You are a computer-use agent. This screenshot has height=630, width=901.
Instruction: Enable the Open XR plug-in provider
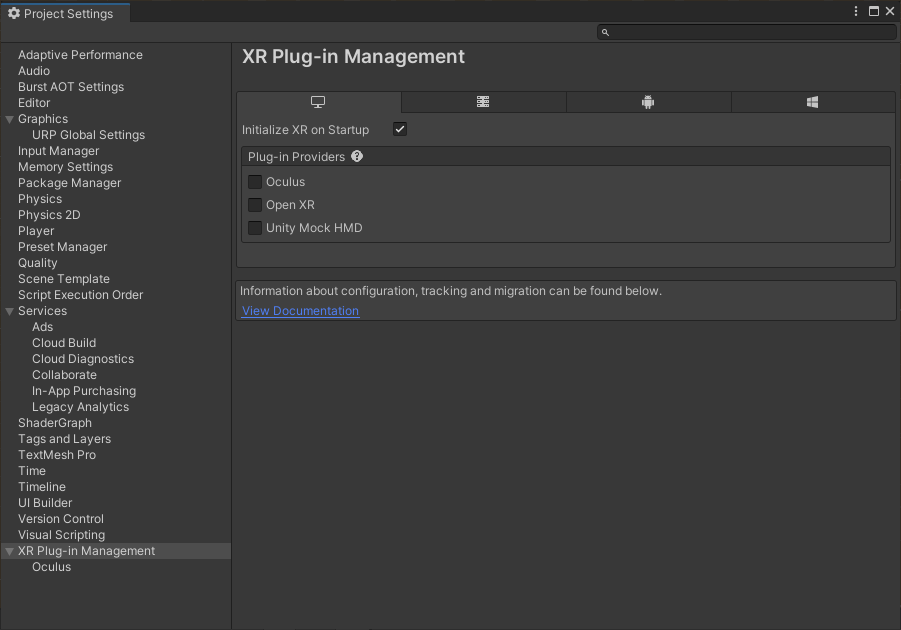point(255,205)
